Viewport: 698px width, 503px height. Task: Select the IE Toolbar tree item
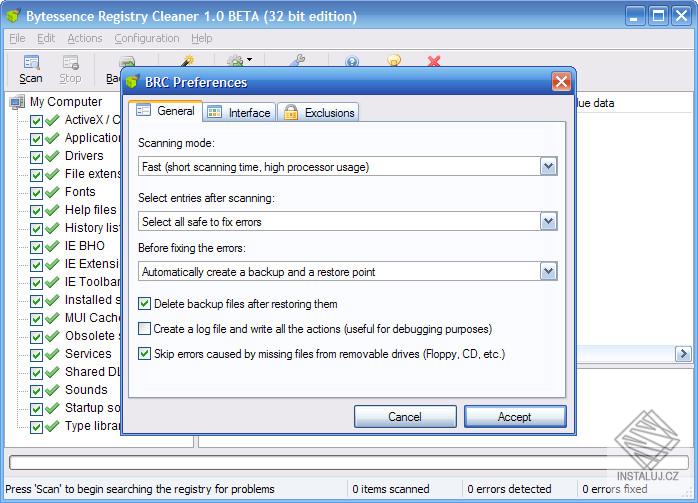93,282
